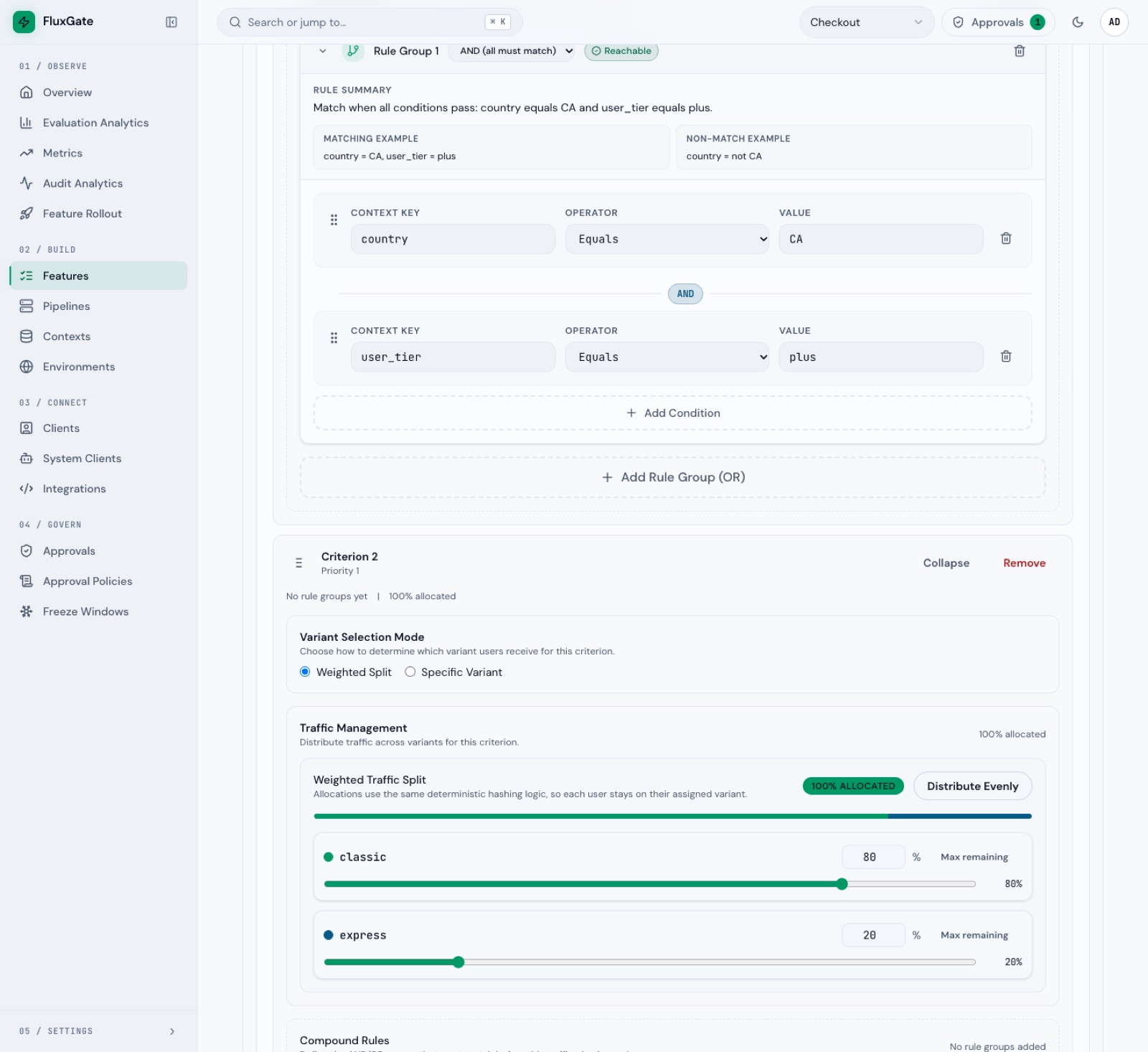Click the express variant slider handle
Viewport: 1148px width, 1052px height.
458,962
